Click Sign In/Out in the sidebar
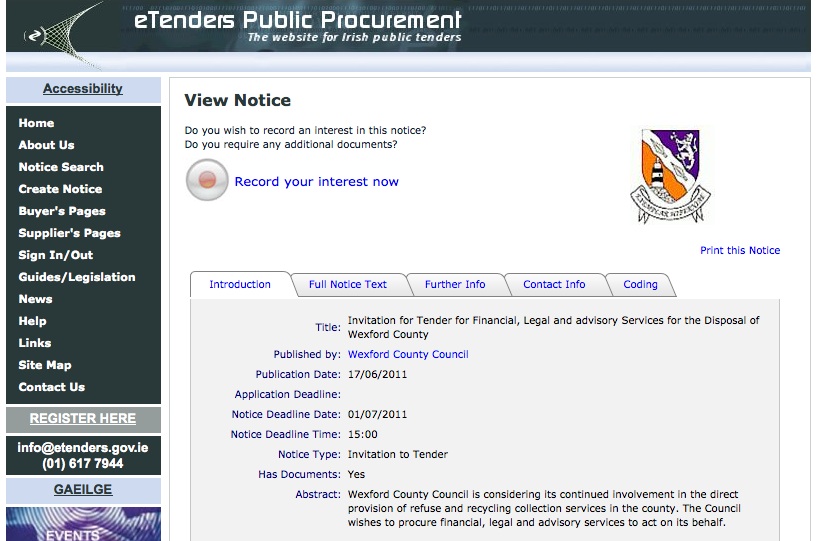 click(56, 255)
